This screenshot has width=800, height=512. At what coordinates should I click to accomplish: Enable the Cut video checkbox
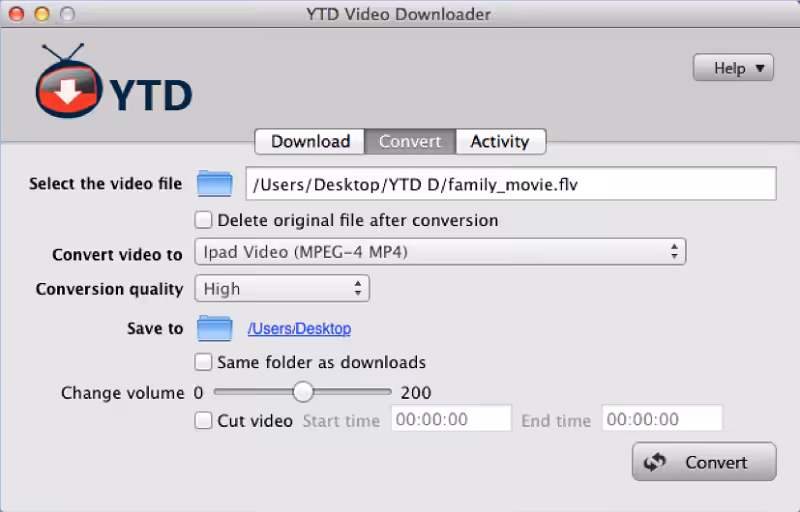pyautogui.click(x=204, y=420)
